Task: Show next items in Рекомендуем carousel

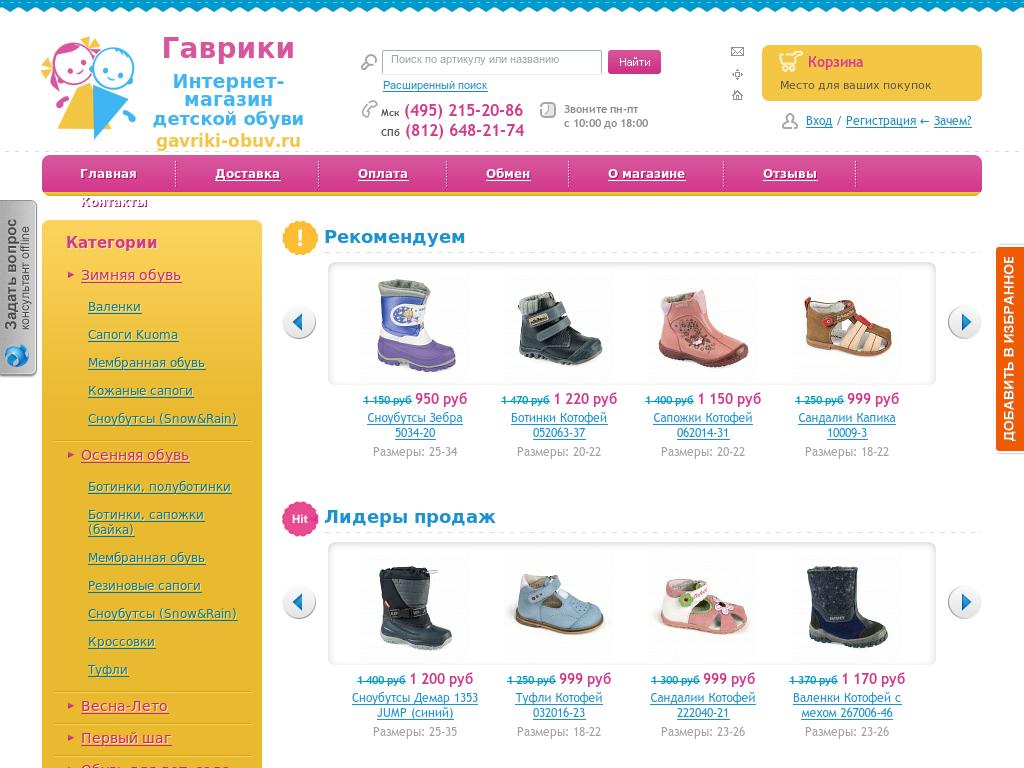Action: [965, 323]
